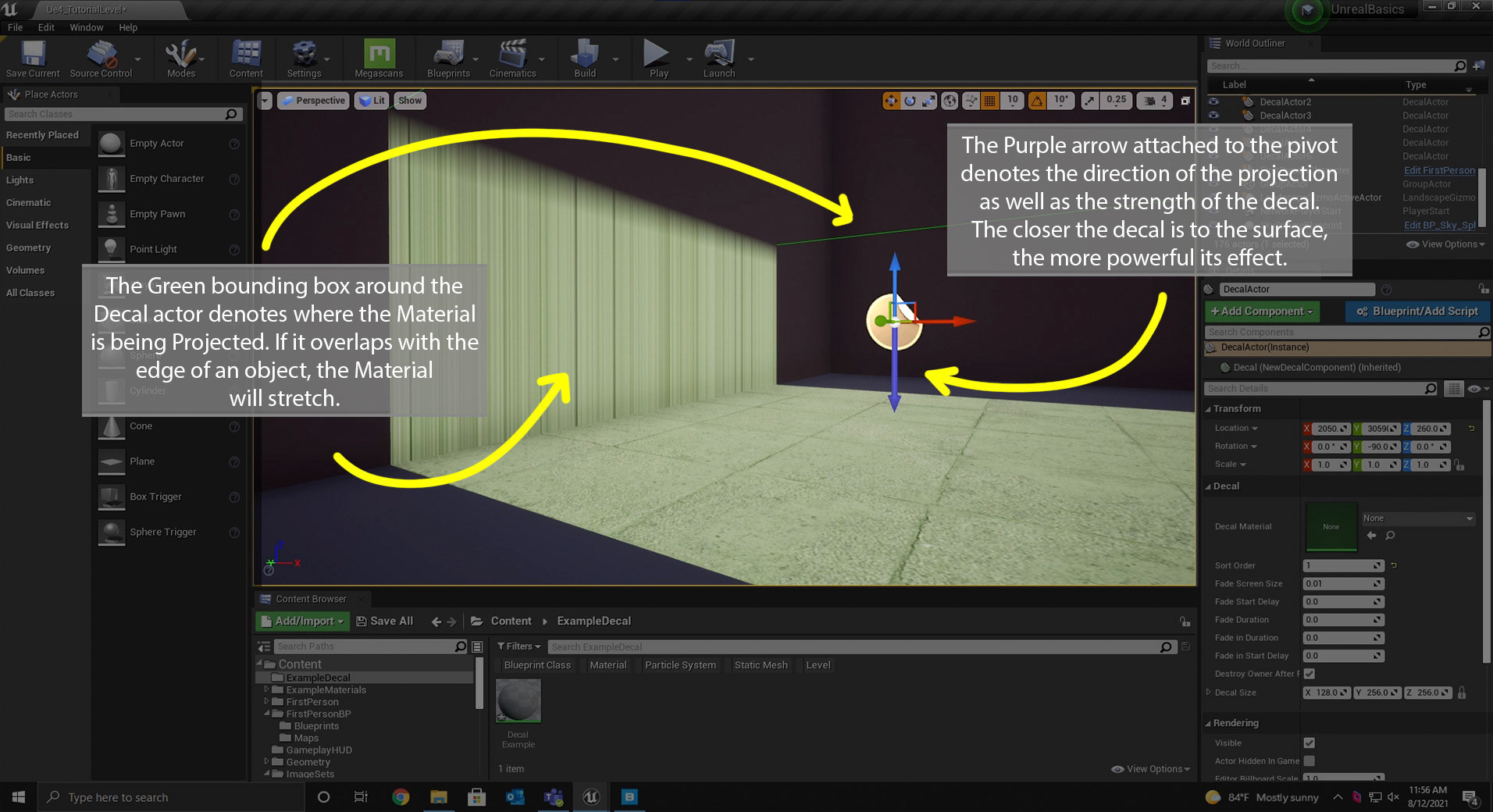Select the Visual Effects category
Viewport: 1493px width, 812px height.
coord(37,225)
